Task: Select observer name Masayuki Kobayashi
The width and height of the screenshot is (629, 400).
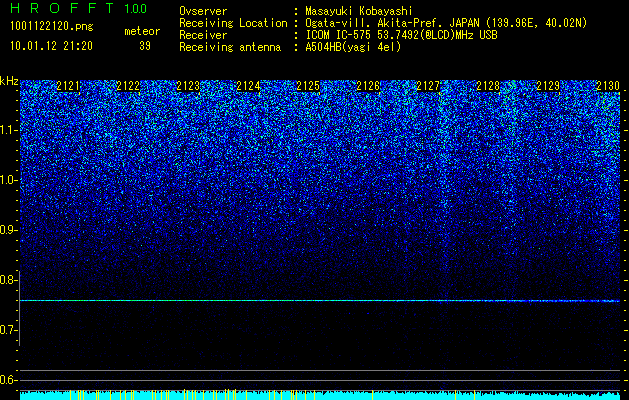Action: coord(359,11)
